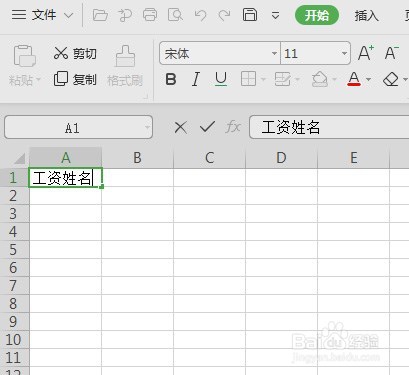Select column B header
This screenshot has width=409, height=375.
click(x=137, y=158)
